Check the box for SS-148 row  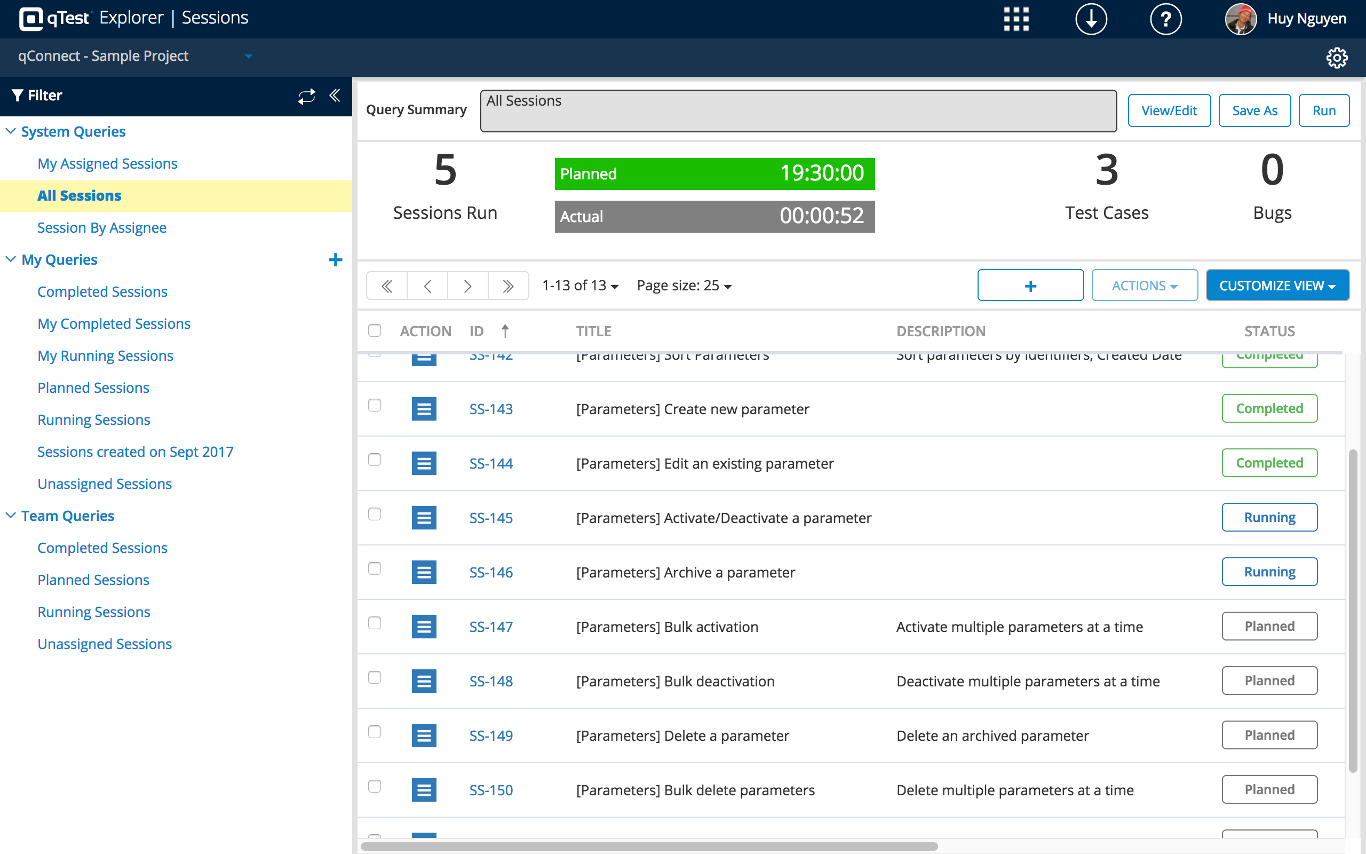375,678
